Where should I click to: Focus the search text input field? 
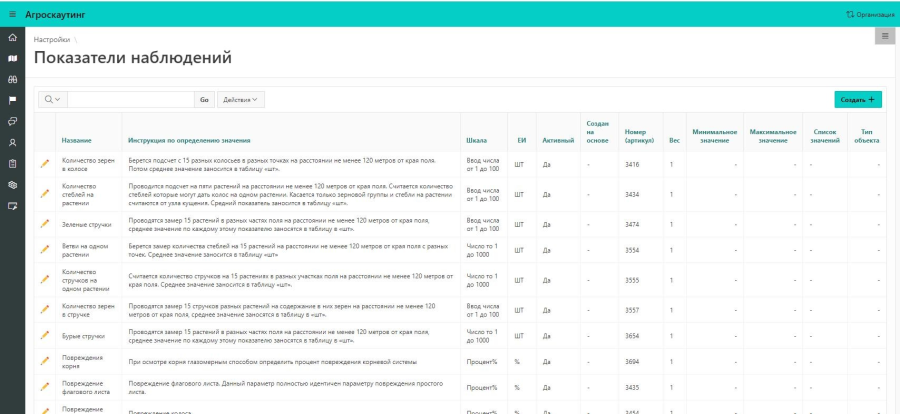[129, 100]
